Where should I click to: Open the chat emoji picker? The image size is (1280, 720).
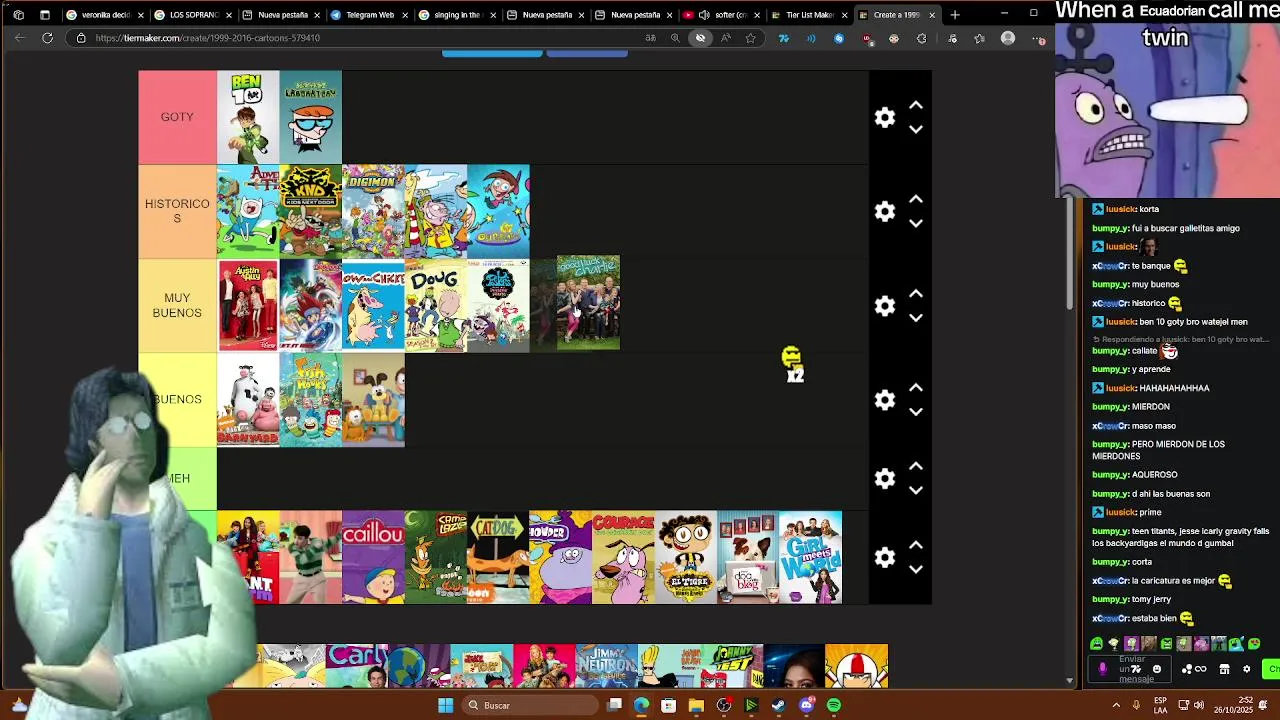[1157, 669]
